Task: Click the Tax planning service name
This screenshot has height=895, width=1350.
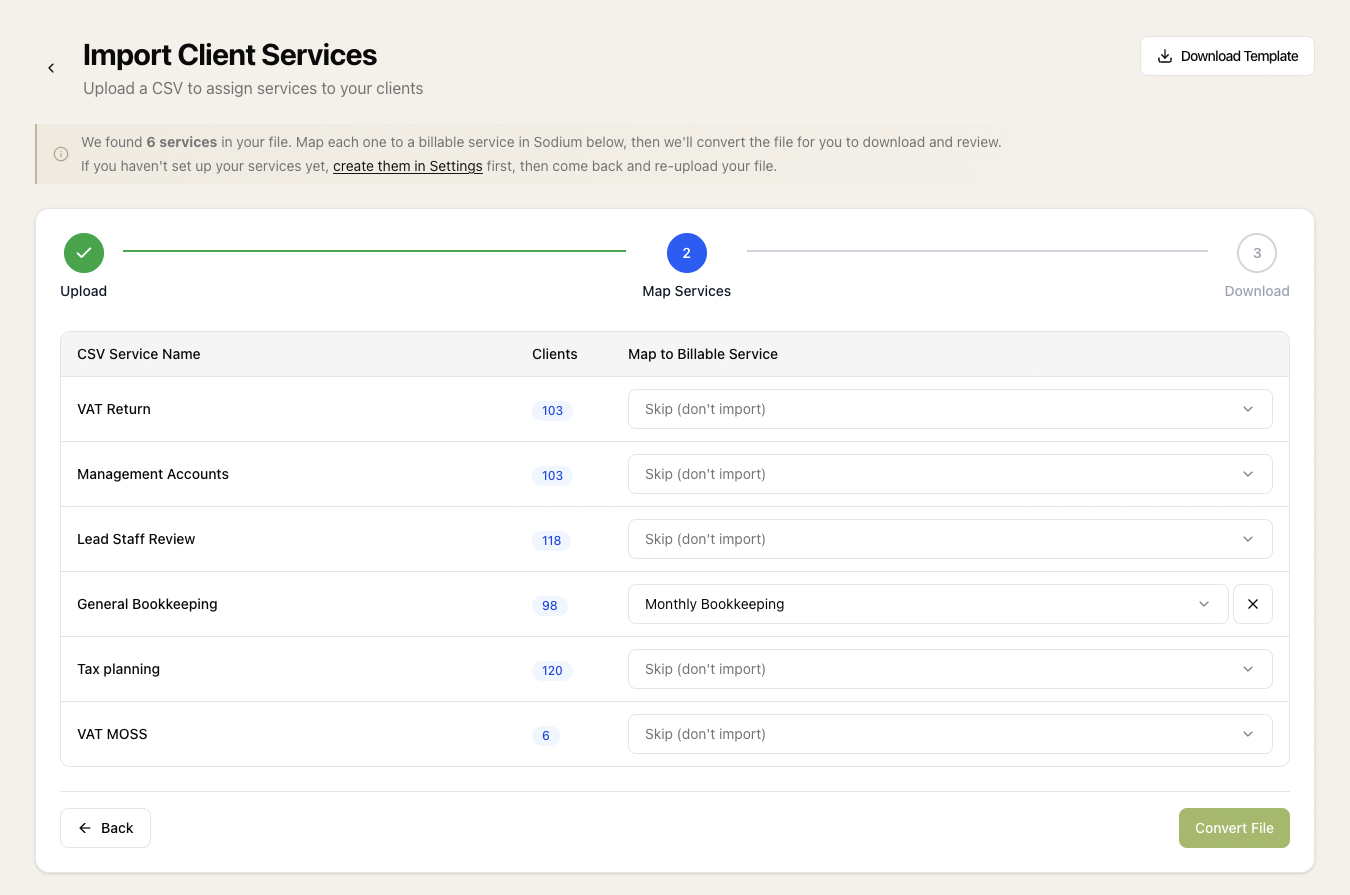Action: tap(119, 669)
